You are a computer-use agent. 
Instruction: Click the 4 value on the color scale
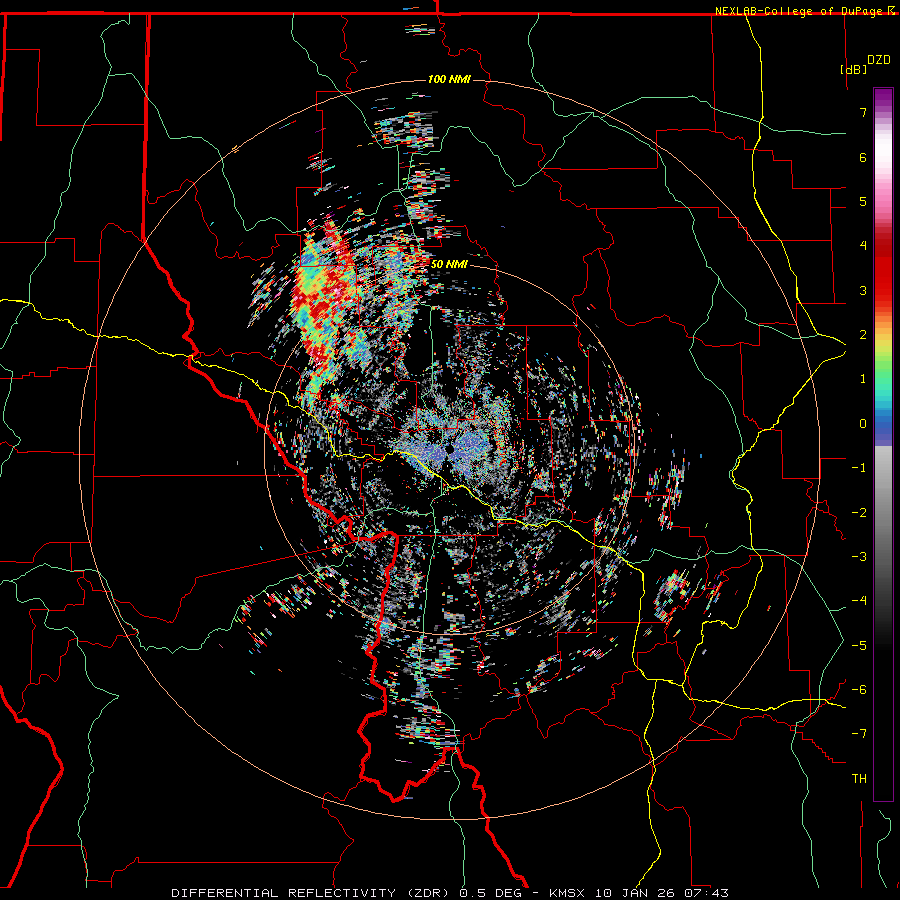pos(863,246)
